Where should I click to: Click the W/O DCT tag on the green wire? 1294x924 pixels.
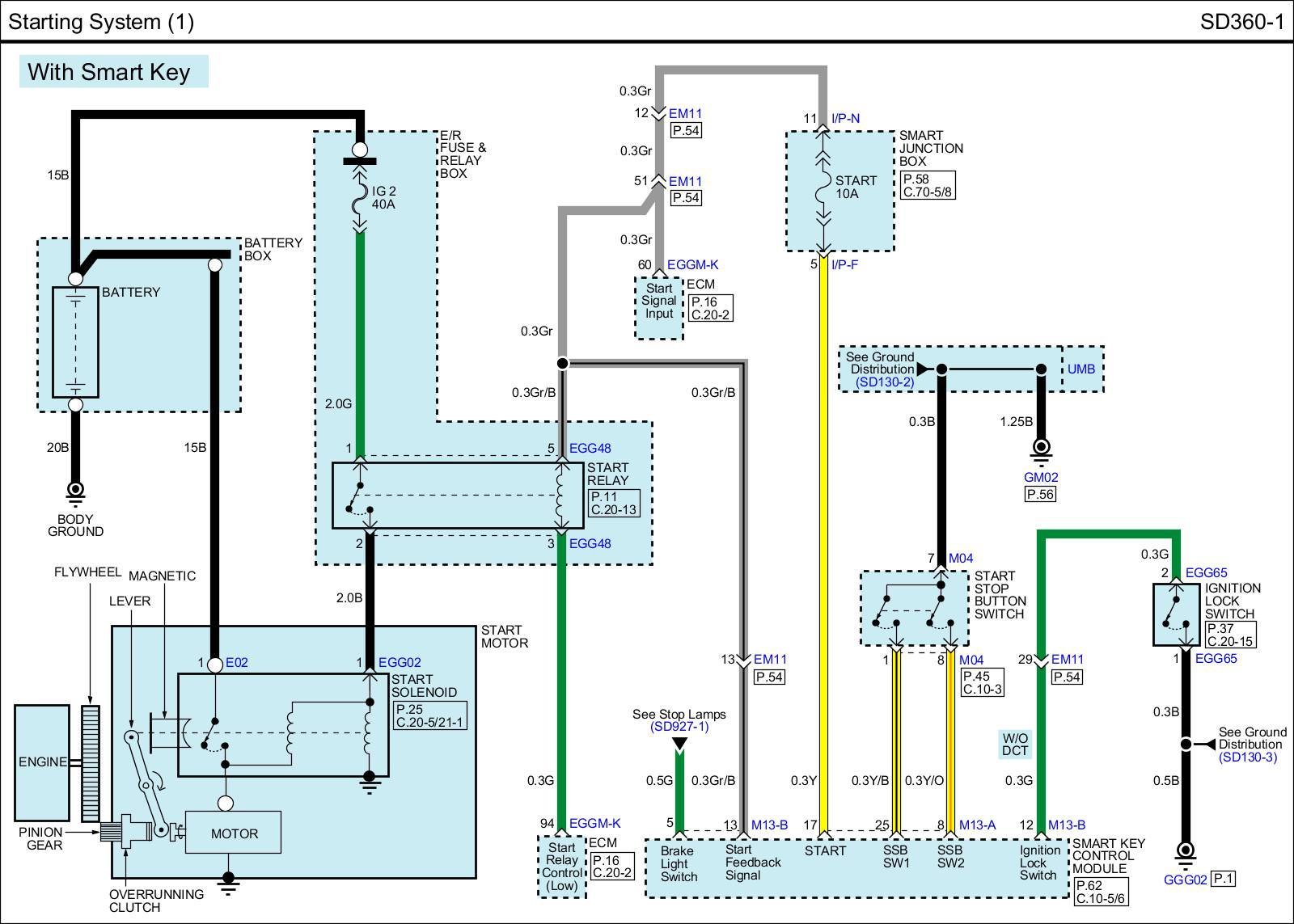coord(1015,744)
